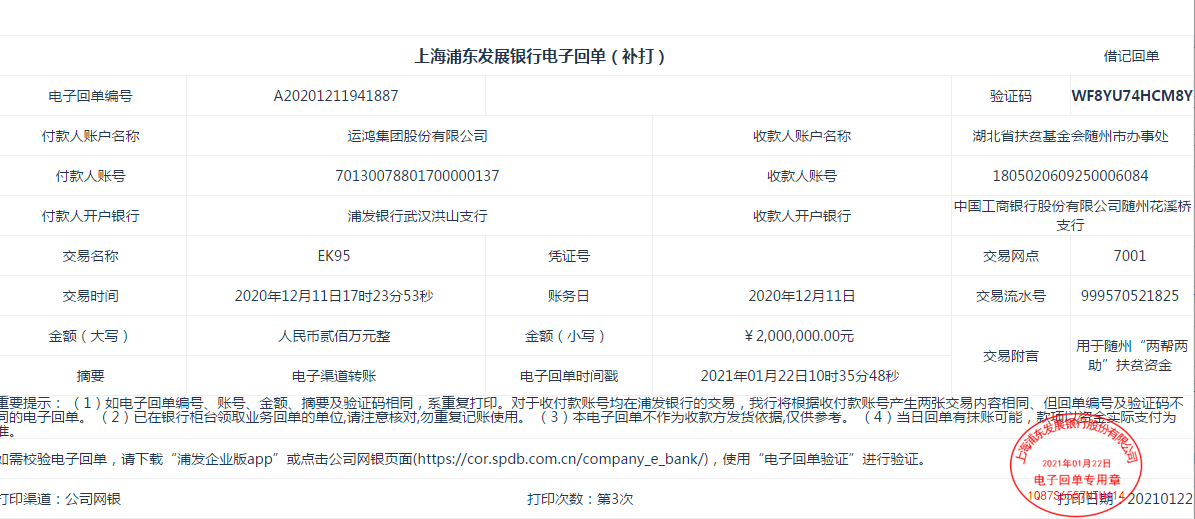This screenshot has width=1195, height=519.
Task: Click payee bank 中国工商银行股份有限公司随州花溪桥支行
Action: pyautogui.click(x=1070, y=216)
